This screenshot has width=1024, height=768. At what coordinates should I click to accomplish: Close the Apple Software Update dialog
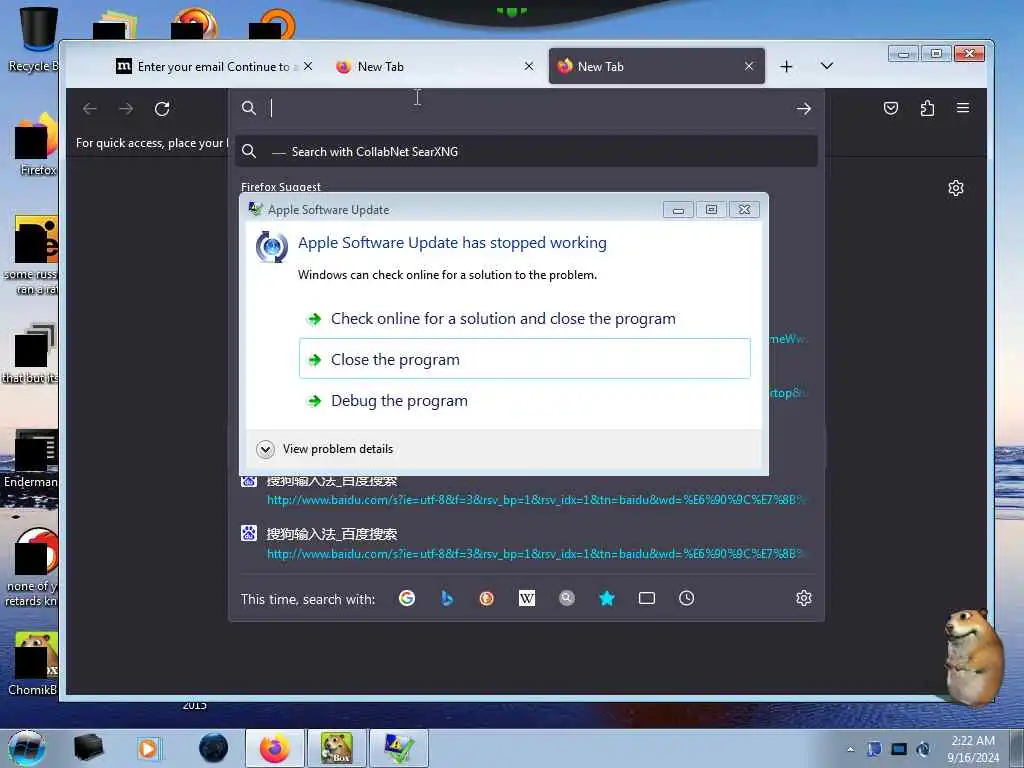coord(744,210)
